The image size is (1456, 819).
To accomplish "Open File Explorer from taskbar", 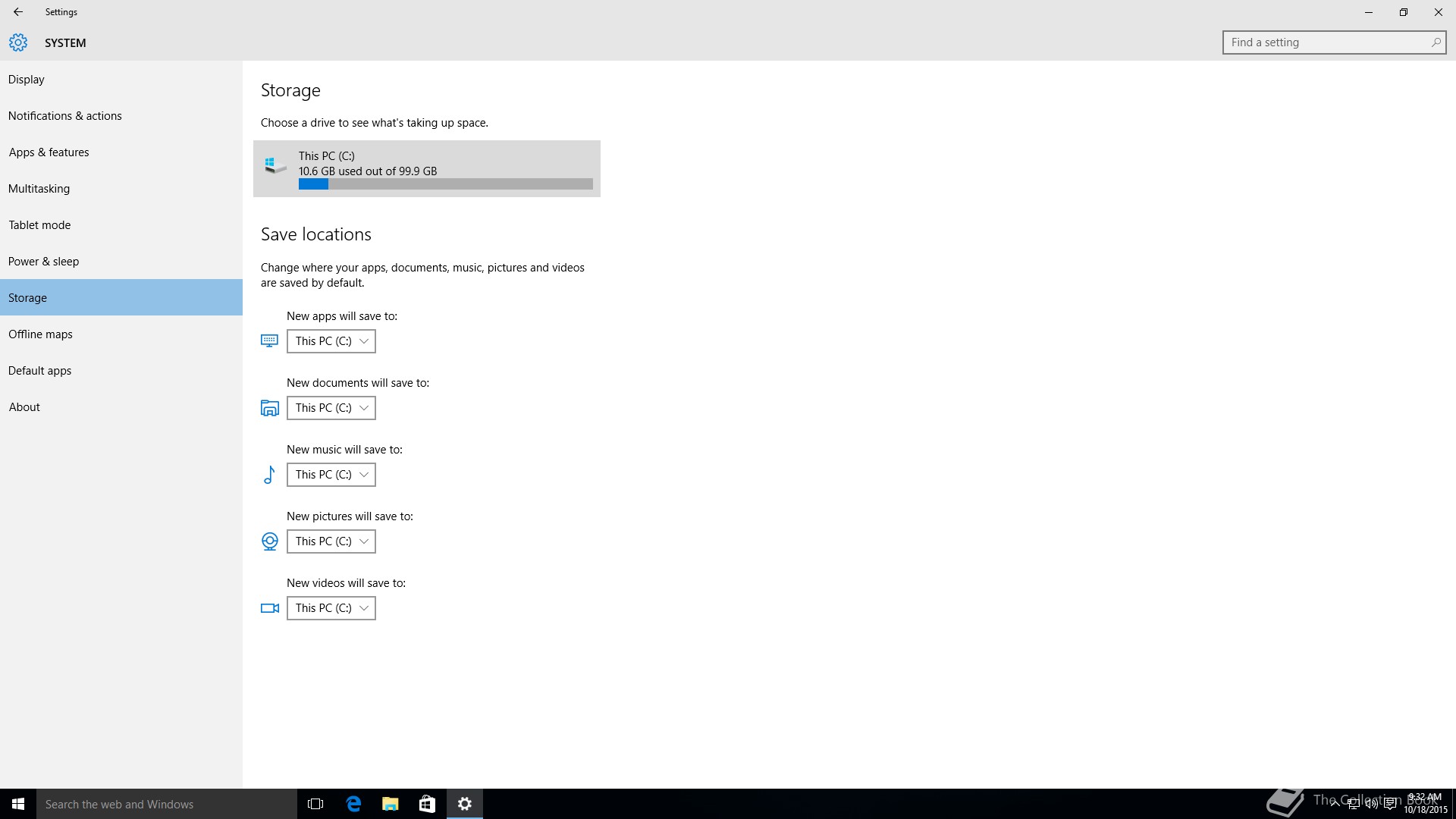I will point(390,804).
